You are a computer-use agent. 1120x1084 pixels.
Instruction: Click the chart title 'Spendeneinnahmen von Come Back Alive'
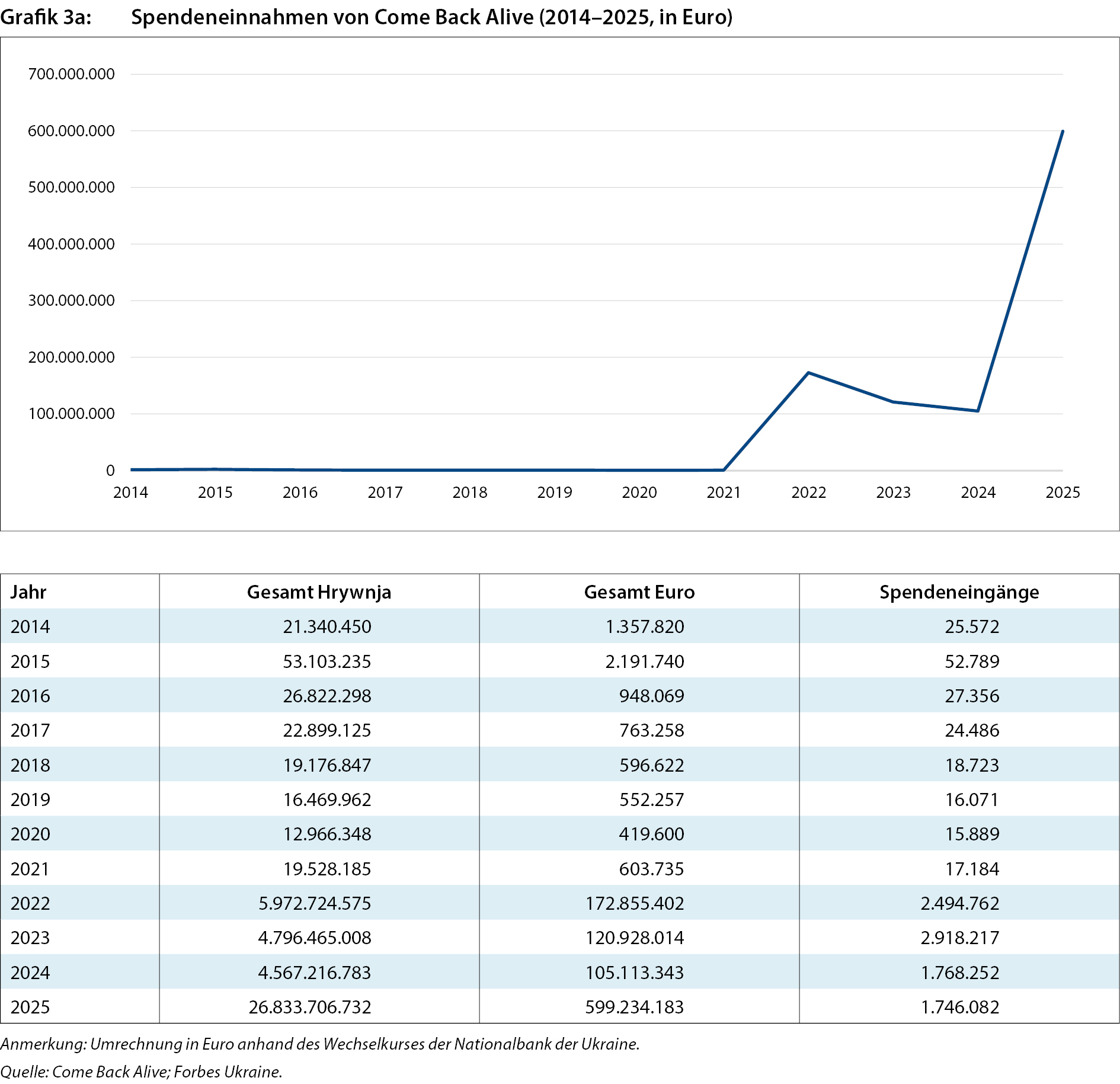[x=431, y=17]
